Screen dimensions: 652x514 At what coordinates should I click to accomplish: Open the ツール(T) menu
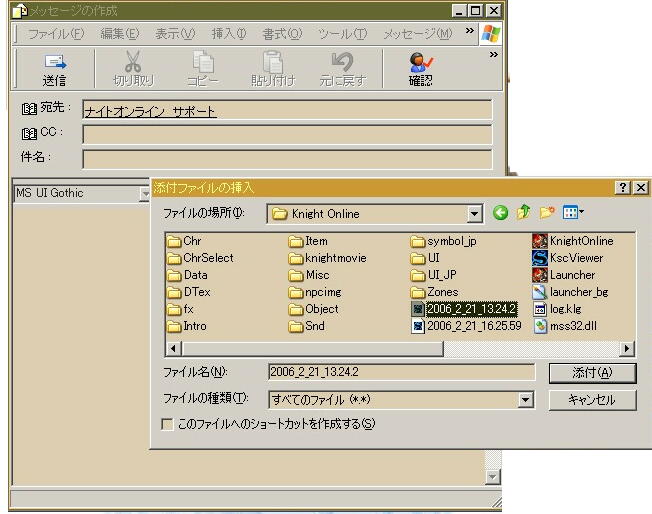click(x=343, y=34)
